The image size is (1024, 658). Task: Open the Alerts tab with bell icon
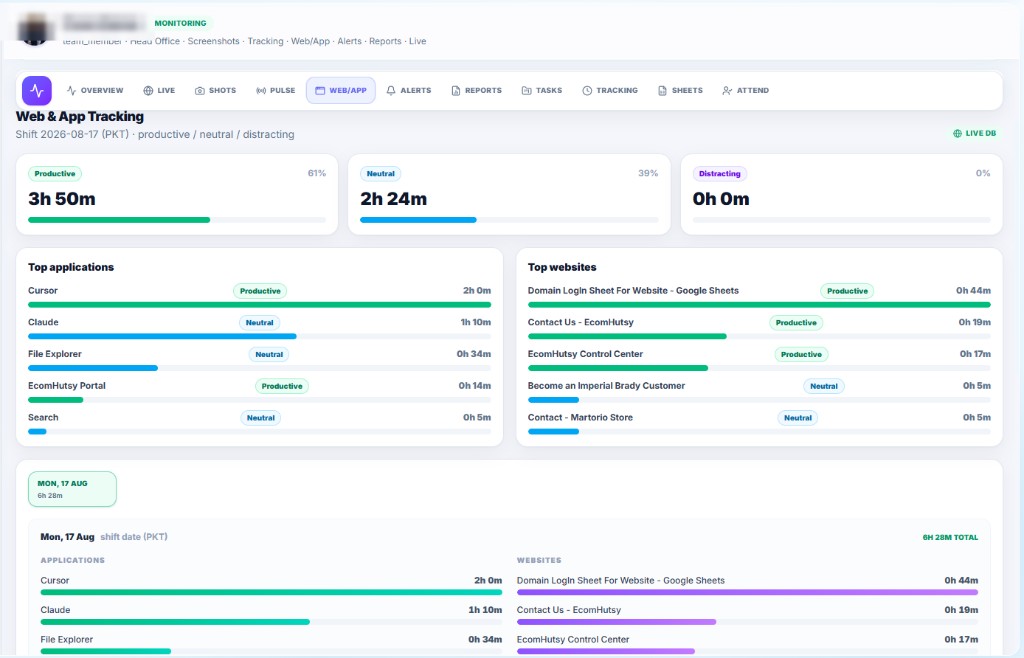pyautogui.click(x=409, y=90)
